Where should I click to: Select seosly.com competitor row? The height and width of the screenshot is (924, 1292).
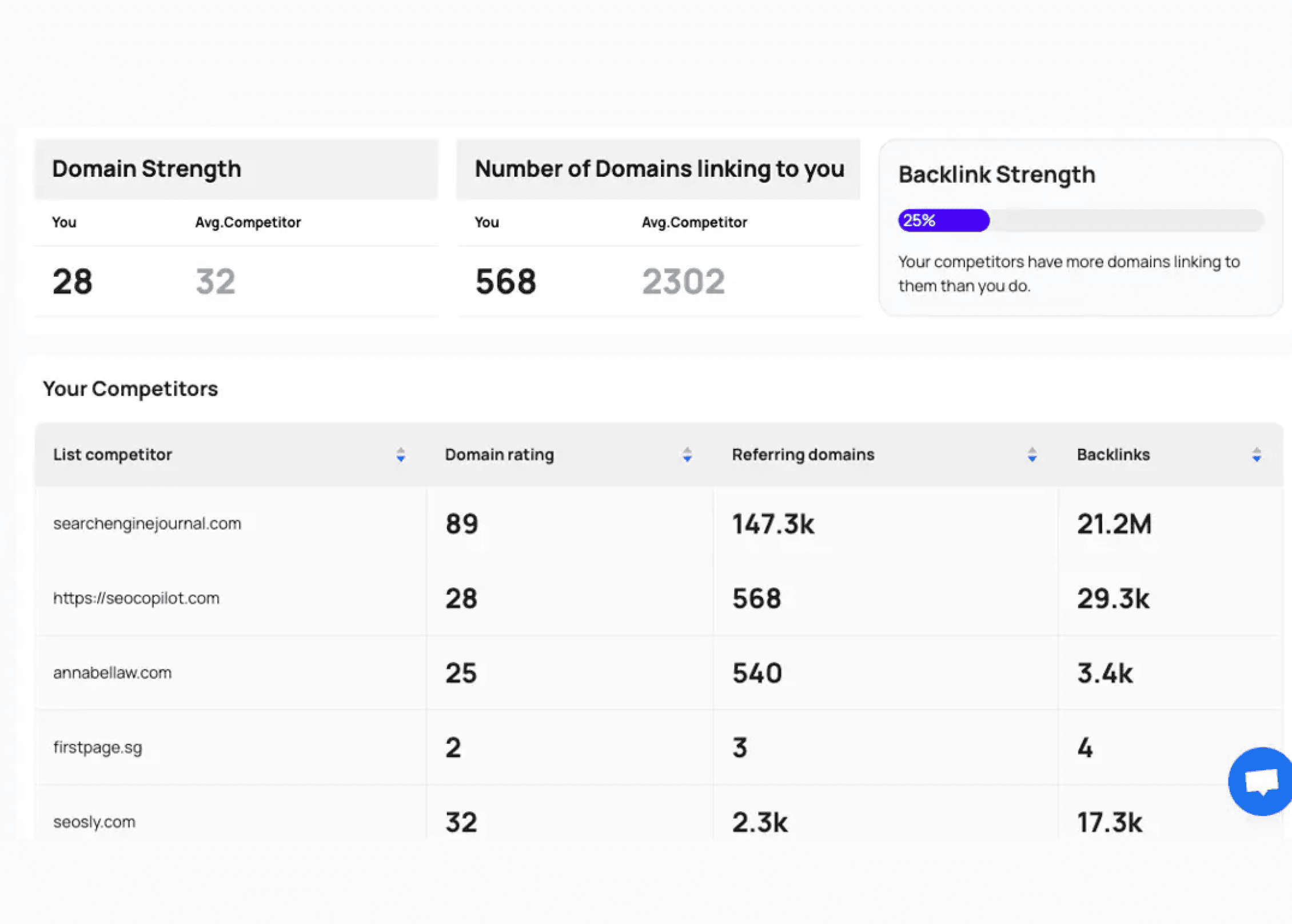coord(94,822)
